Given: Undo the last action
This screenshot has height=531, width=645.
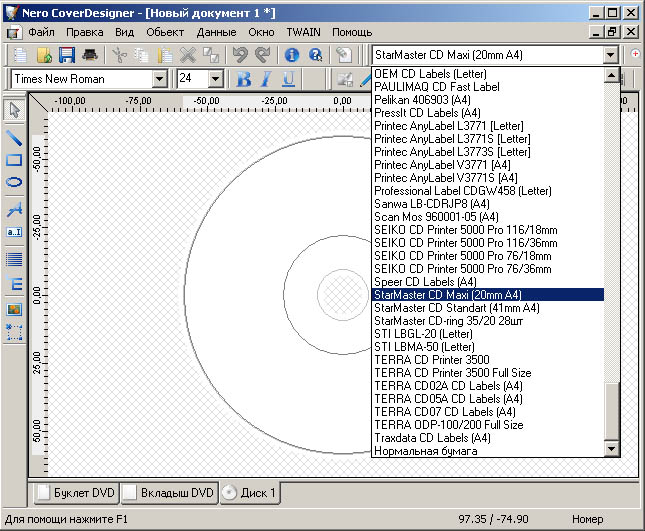Looking at the screenshot, I should point(240,55).
